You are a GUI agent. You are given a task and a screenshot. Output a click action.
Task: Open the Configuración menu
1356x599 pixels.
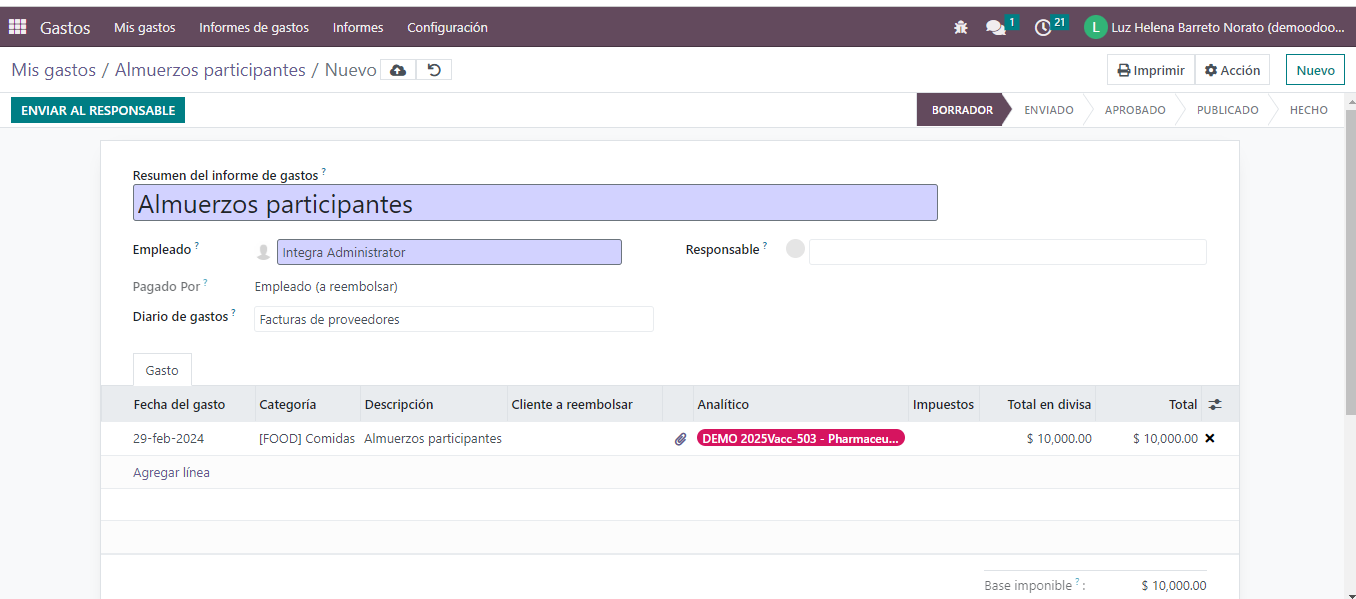click(x=447, y=28)
